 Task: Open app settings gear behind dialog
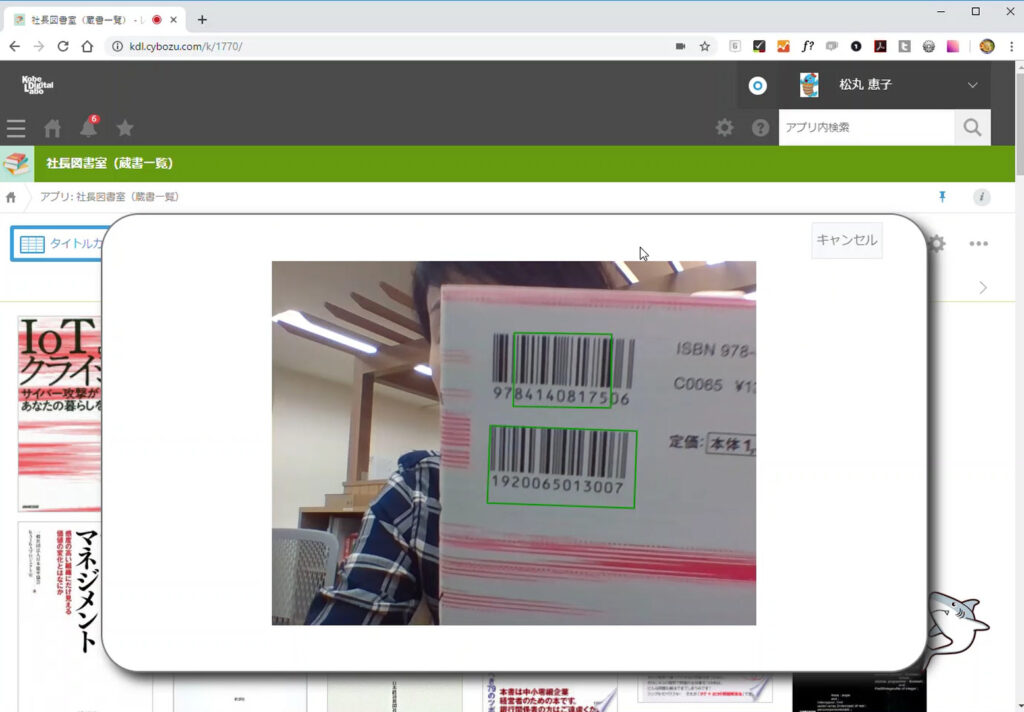click(936, 244)
